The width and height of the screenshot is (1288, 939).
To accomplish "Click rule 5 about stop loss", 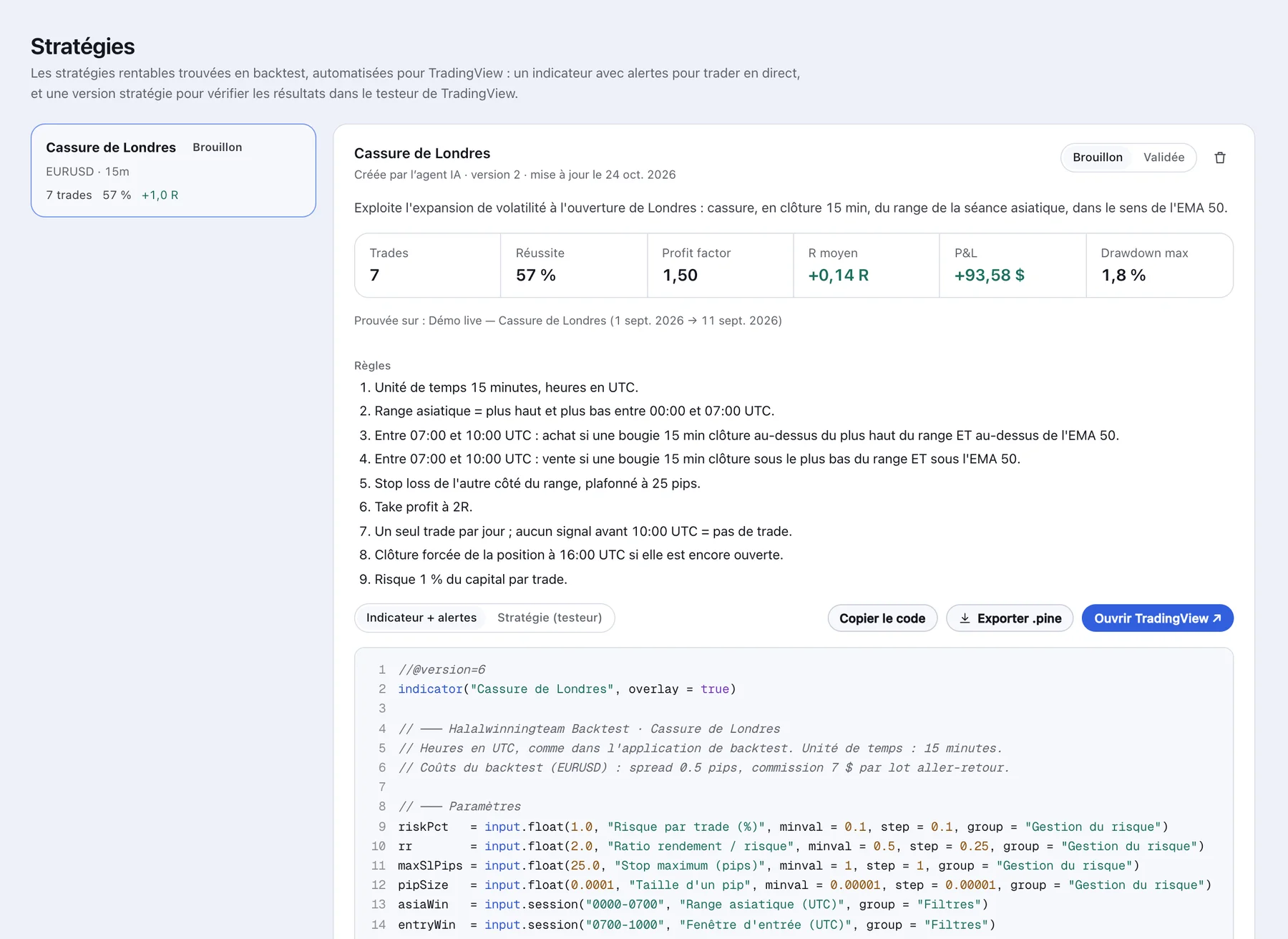I will point(530,483).
